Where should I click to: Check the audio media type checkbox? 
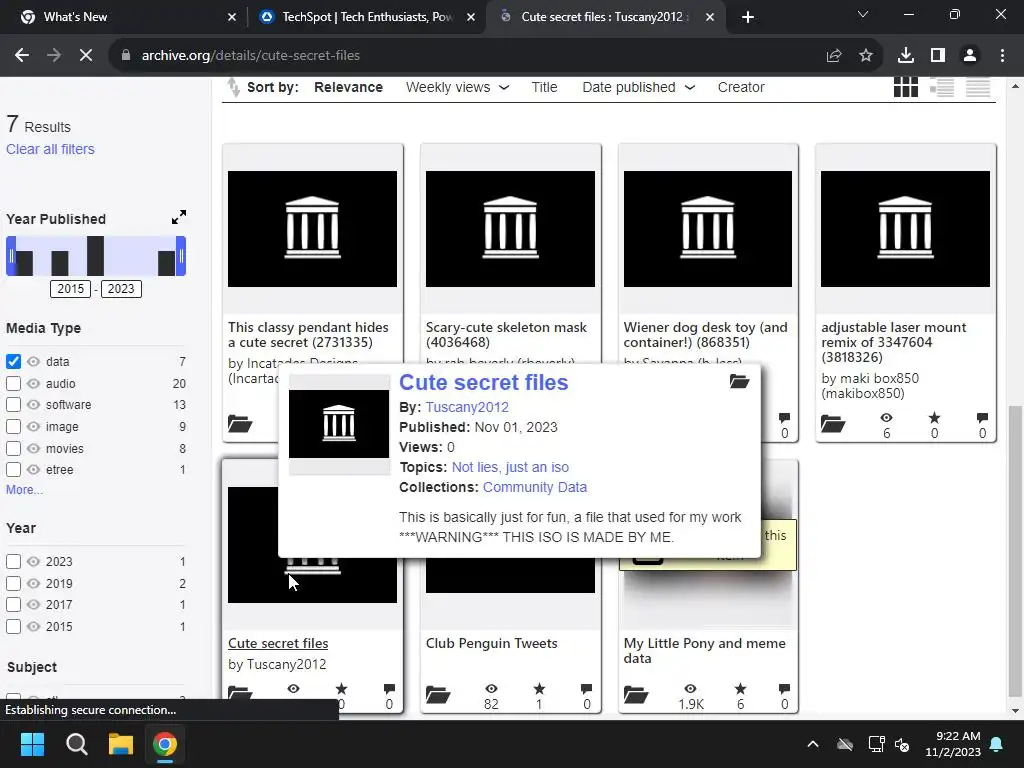pos(14,383)
